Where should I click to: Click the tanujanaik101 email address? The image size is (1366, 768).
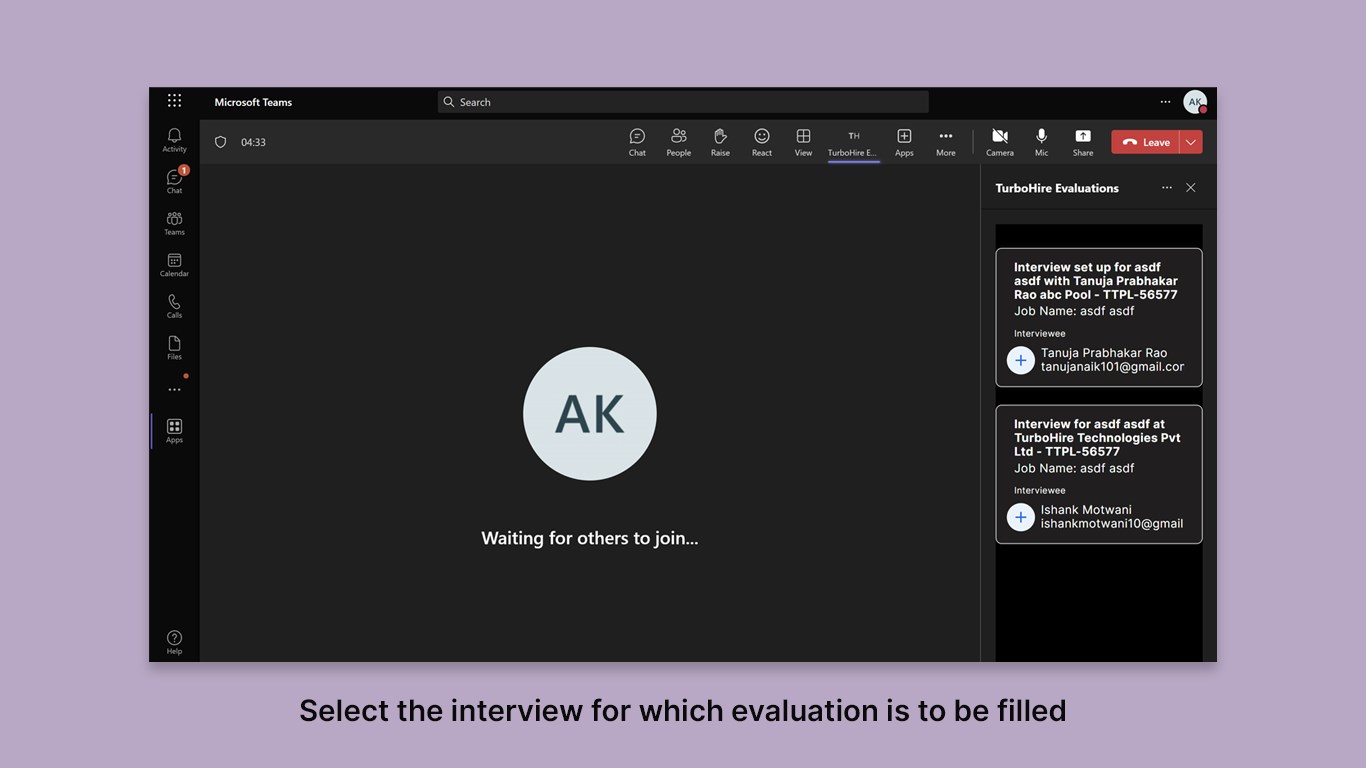1112,367
